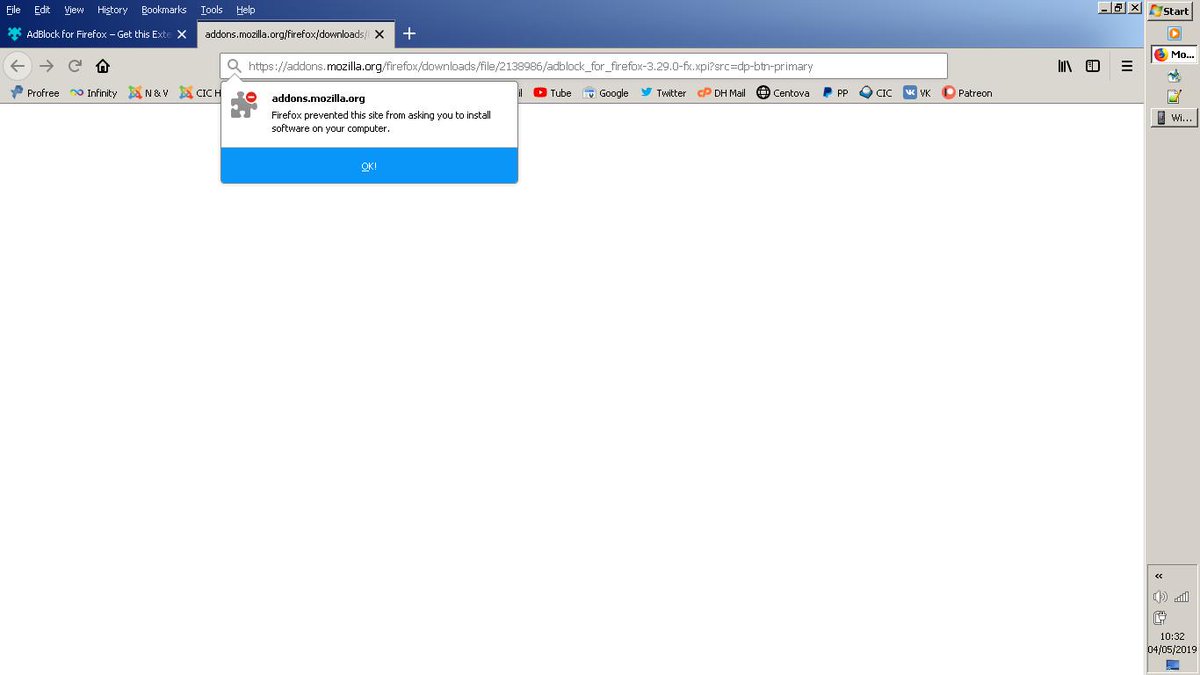Open the Tools menu

[211, 9]
